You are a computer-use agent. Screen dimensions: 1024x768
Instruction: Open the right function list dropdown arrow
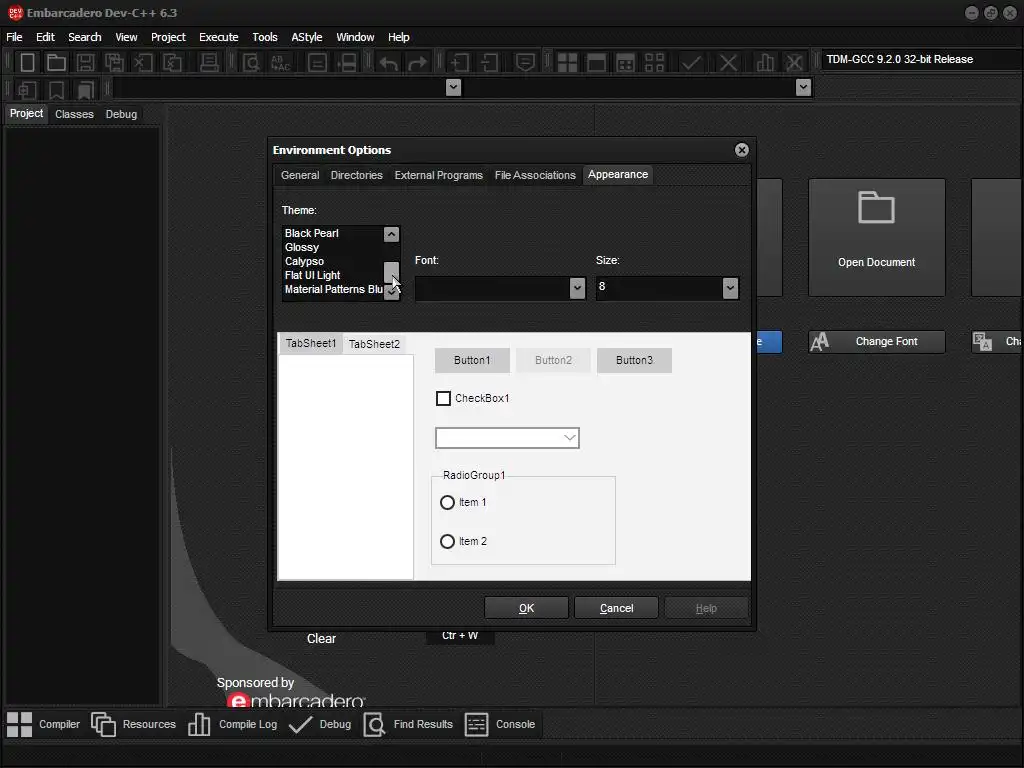point(803,88)
